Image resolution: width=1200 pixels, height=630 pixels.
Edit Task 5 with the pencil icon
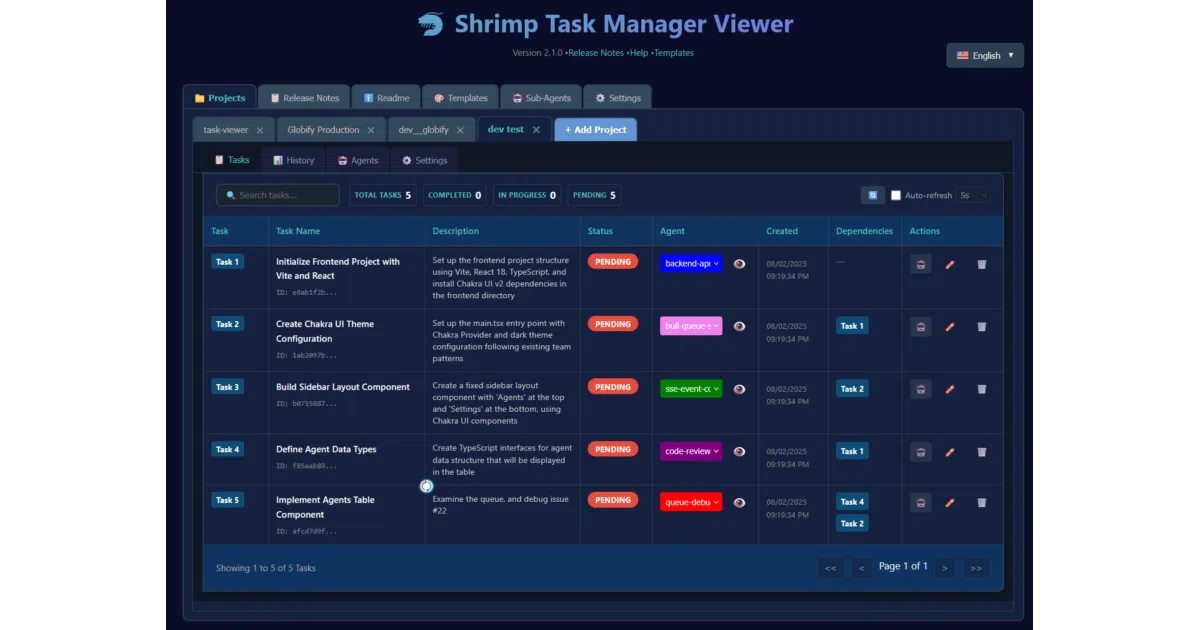pyautogui.click(x=950, y=502)
